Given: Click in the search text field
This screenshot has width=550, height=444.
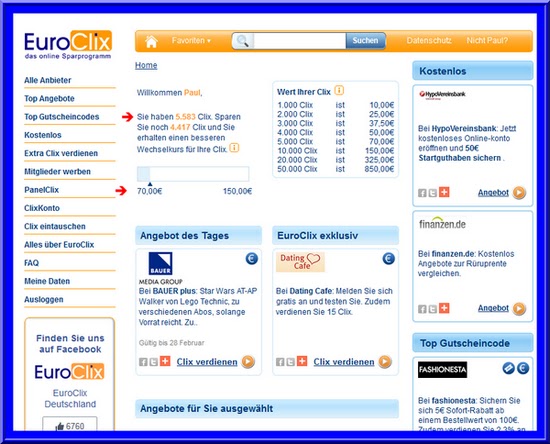Looking at the screenshot, I should click(x=299, y=41).
